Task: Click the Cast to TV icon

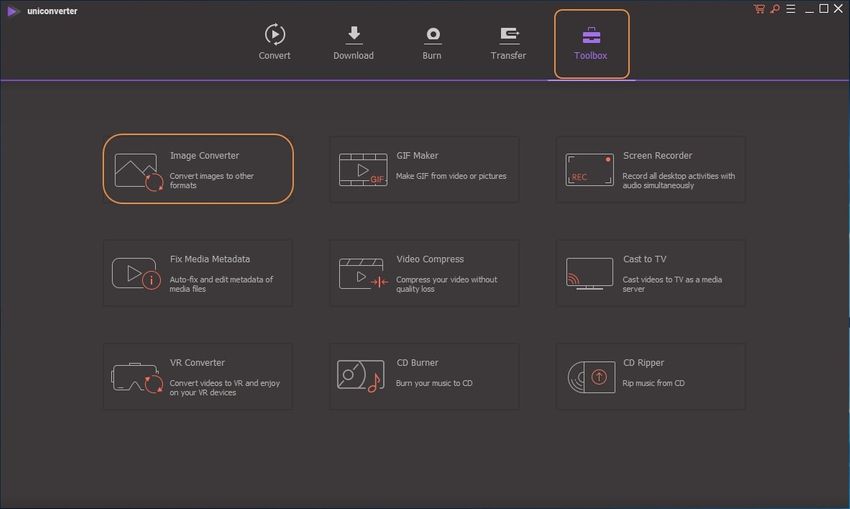Action: pos(589,273)
